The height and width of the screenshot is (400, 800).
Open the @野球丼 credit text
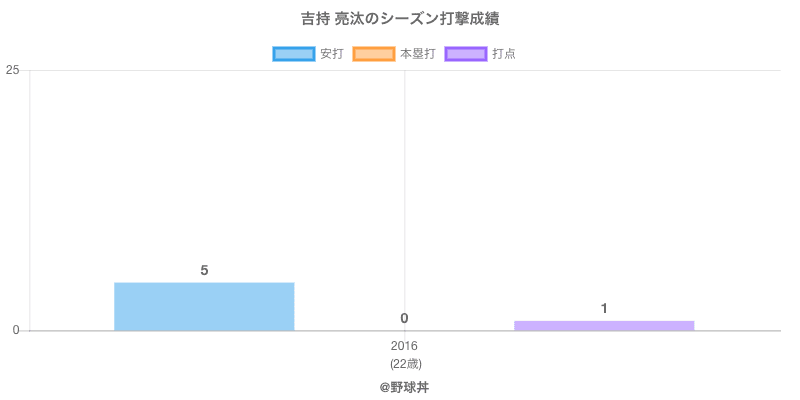404,386
